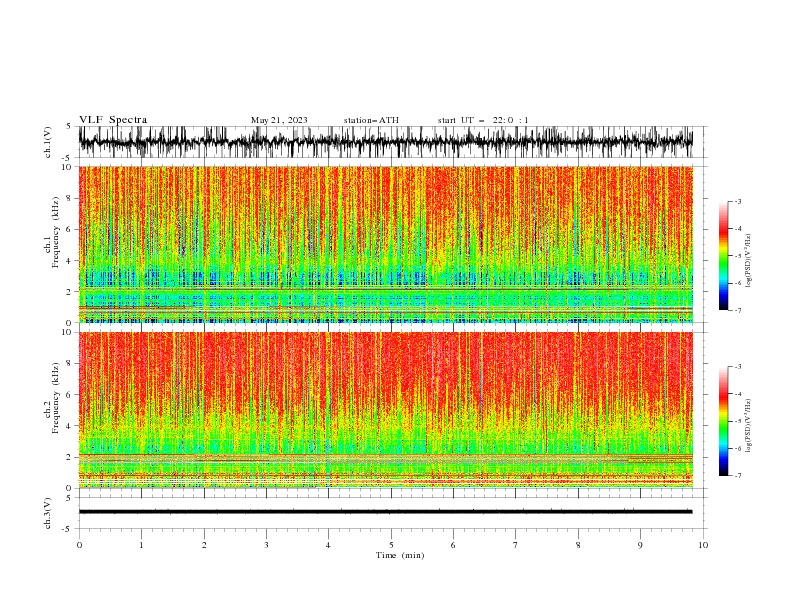Screen dimensions: 792x612
Task: Click the log(PSD) label beside ch.2 color bar
Action: click(x=749, y=426)
